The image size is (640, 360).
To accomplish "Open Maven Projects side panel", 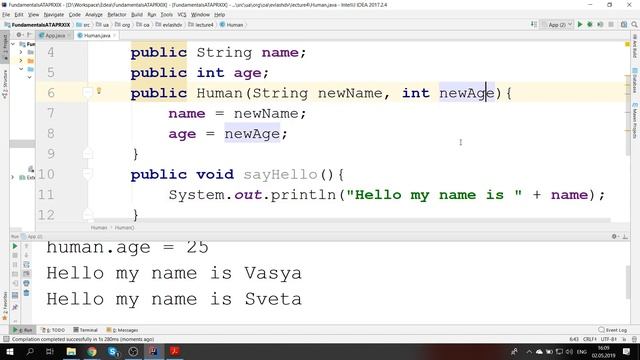I will 635,120.
